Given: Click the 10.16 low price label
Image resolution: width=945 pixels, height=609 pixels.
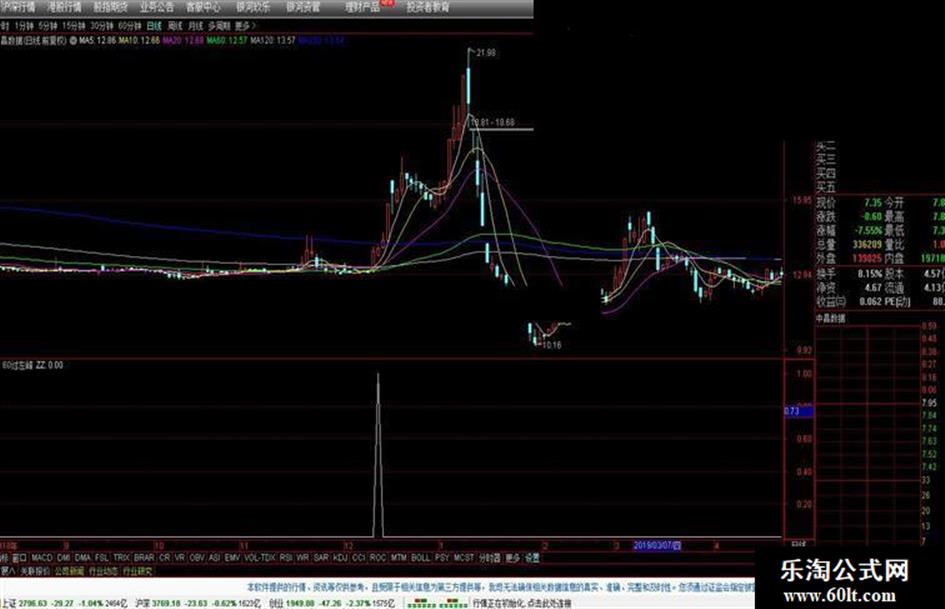Looking at the screenshot, I should (x=551, y=346).
